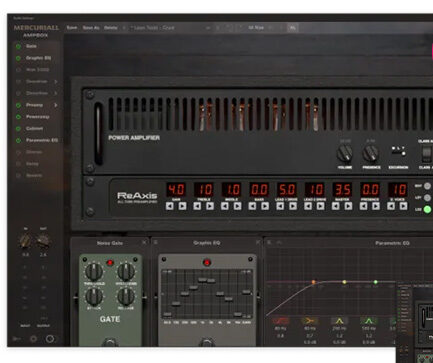Decrease ReAxis Middle with left arrow

[x=225, y=206]
